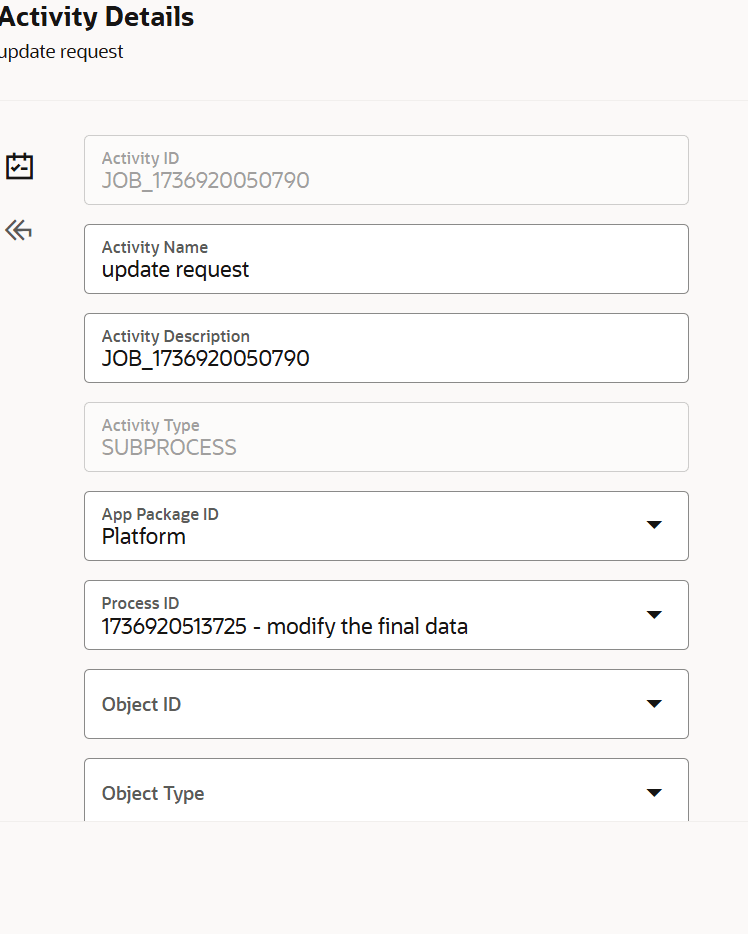Image resolution: width=748 pixels, height=934 pixels.
Task: Click the "Process ID" field label
Action: [140, 603]
